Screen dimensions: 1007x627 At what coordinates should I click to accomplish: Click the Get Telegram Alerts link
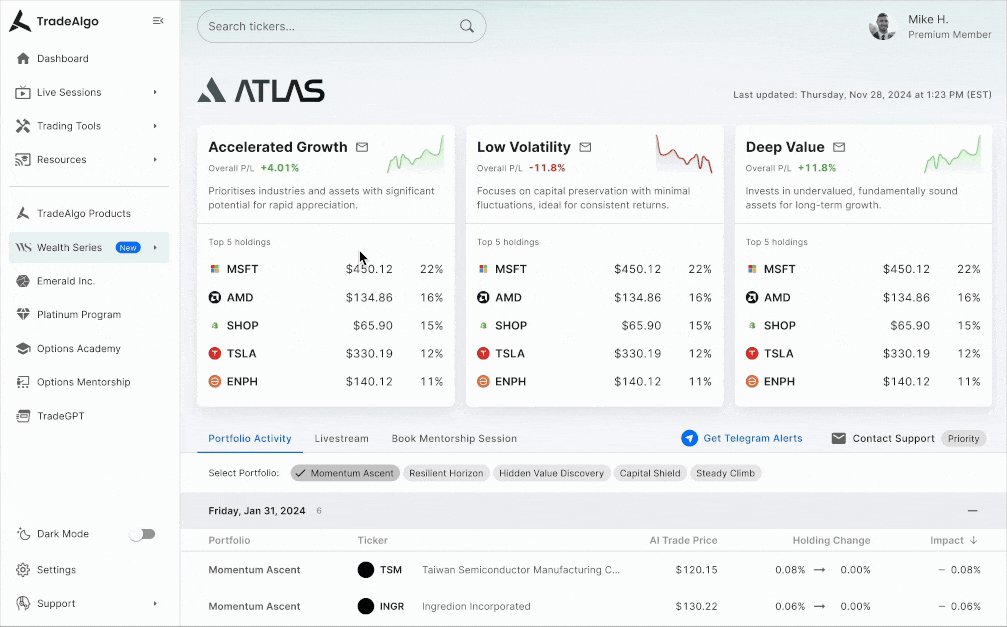coord(753,438)
